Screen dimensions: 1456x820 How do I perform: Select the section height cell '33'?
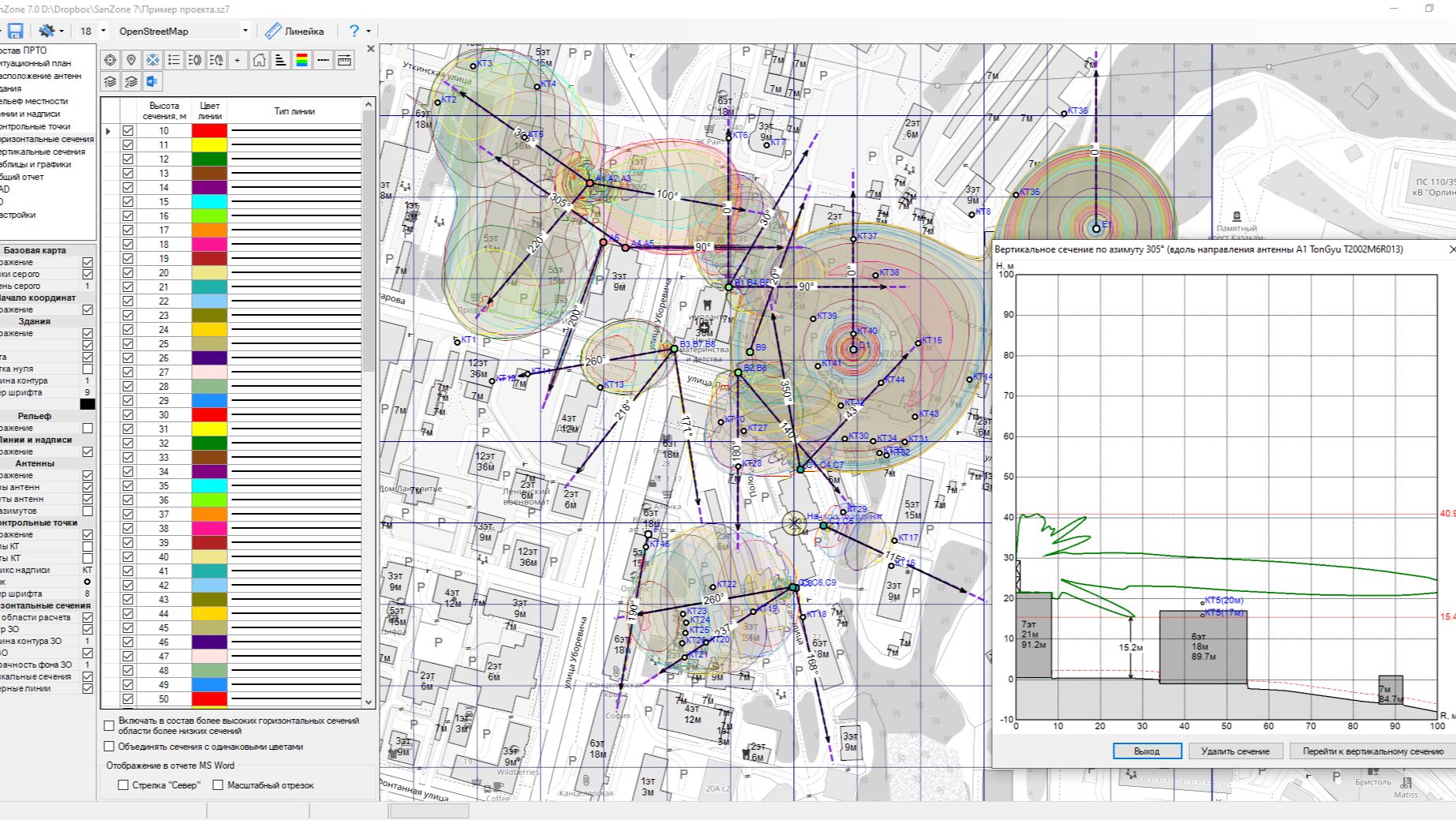click(163, 458)
